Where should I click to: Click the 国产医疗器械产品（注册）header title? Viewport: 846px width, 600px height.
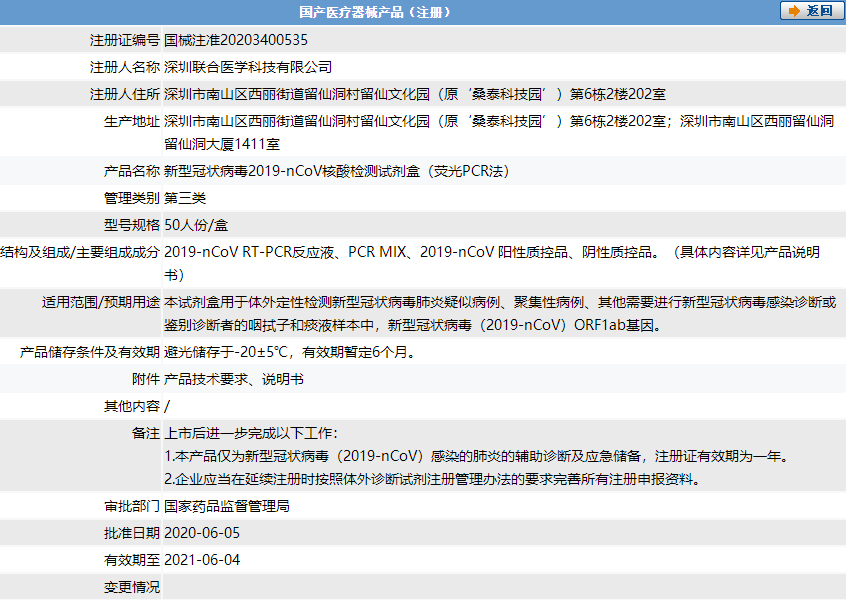pyautogui.click(x=375, y=12)
